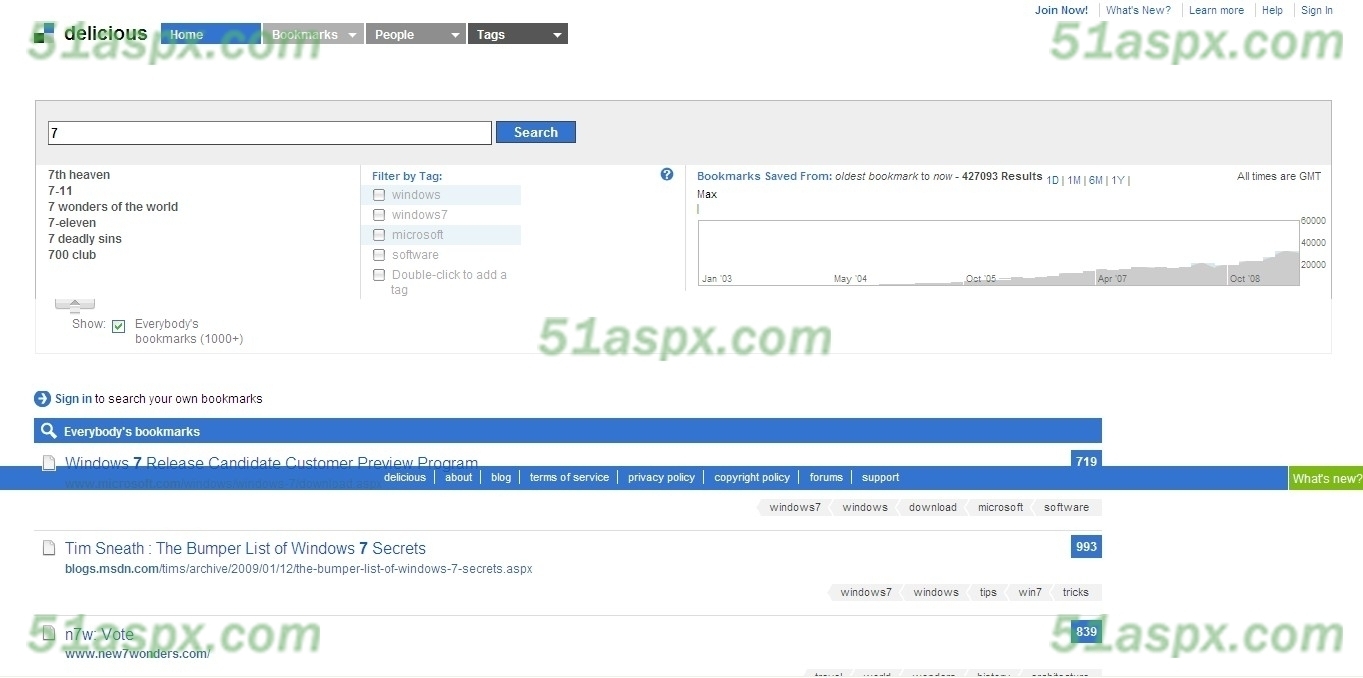Click the bookmarks saved history chart
Image resolution: width=1363 pixels, height=678 pixels.
[998, 253]
